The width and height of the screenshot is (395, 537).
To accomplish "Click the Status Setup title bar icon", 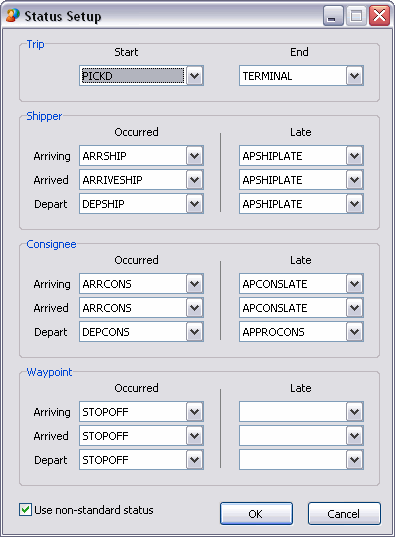I will [13, 15].
